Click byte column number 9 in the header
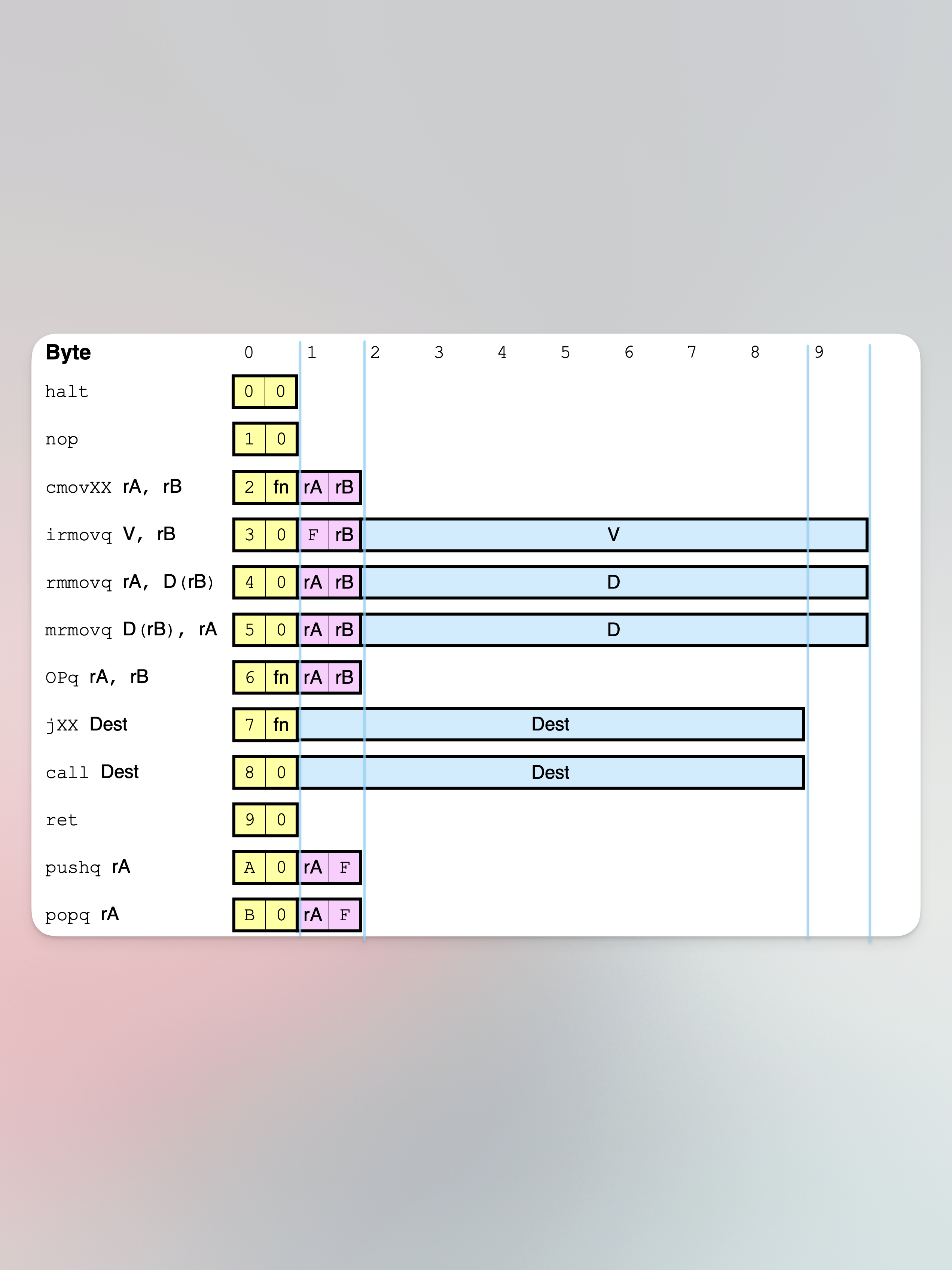Image resolution: width=952 pixels, height=1270 pixels. [x=819, y=352]
